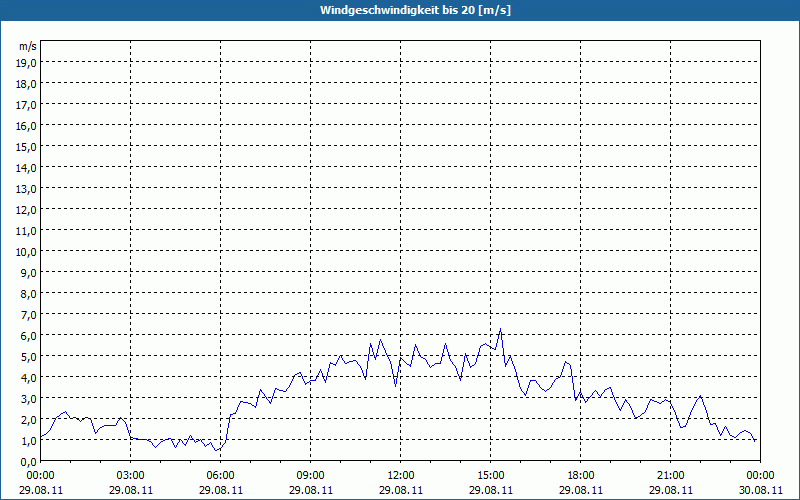The height and width of the screenshot is (500, 800).
Task: Click the date label under 12:00
Action: [401, 490]
